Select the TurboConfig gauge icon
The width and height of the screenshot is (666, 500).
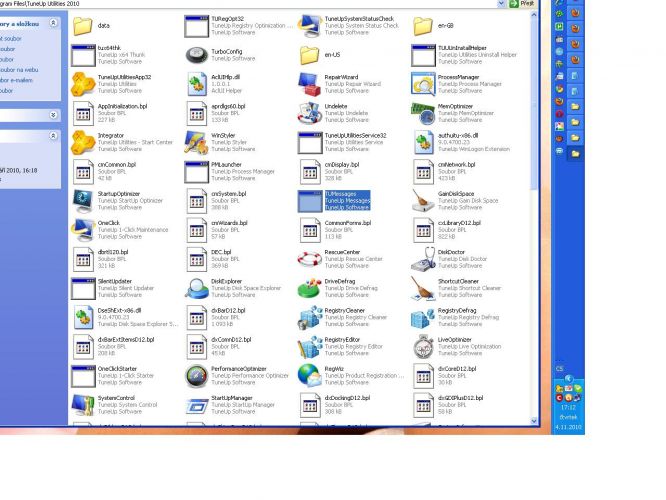pos(196,55)
